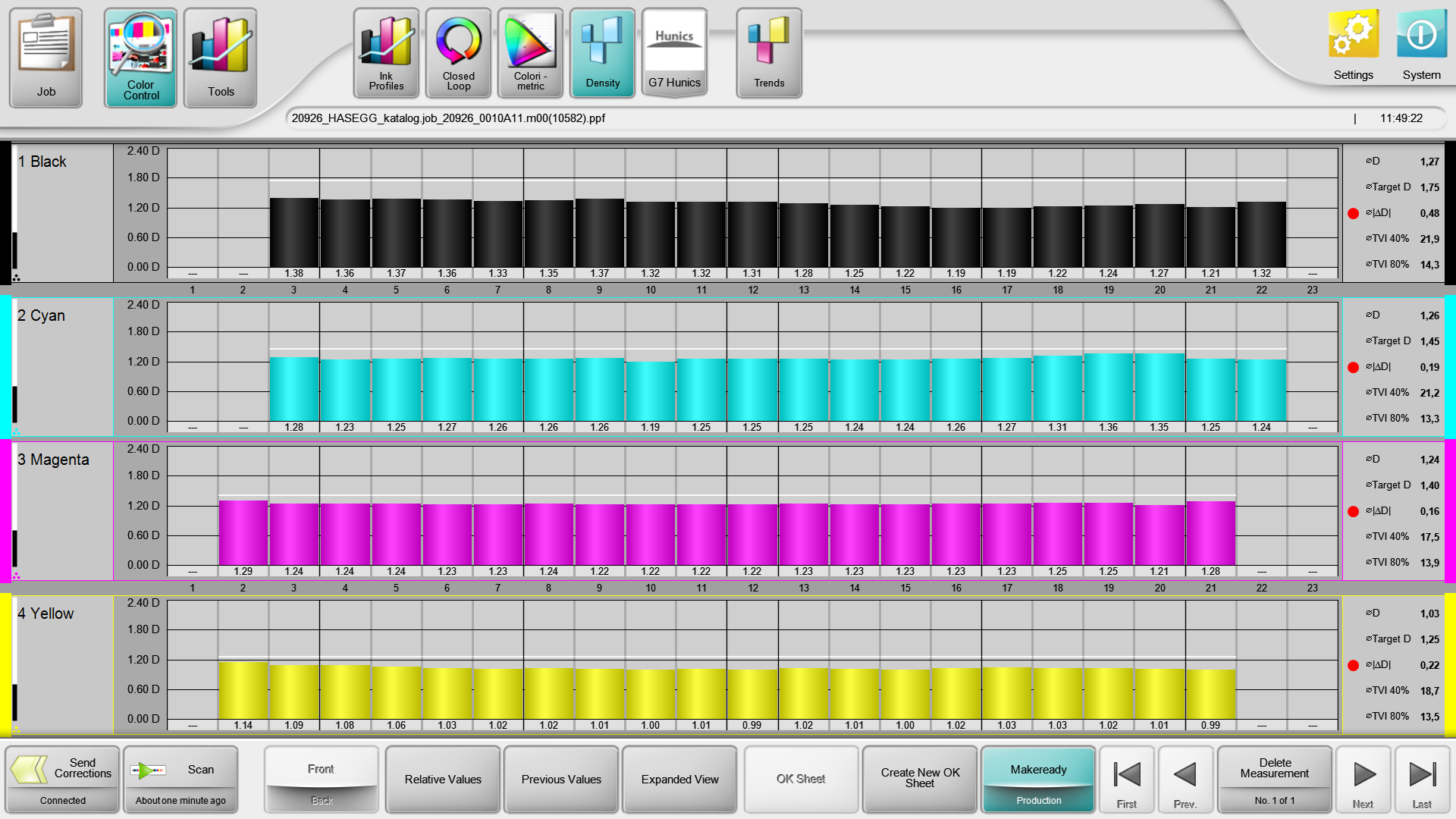
Task: Open the Trends view
Action: point(769,53)
